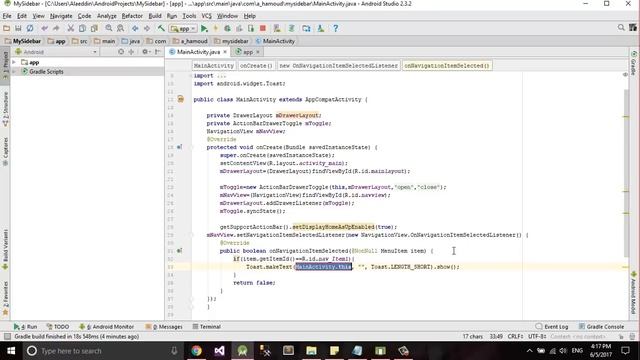This screenshot has height=360, width=640.
Task: Cut selection with the scissors icon
Action: [x=71, y=28]
